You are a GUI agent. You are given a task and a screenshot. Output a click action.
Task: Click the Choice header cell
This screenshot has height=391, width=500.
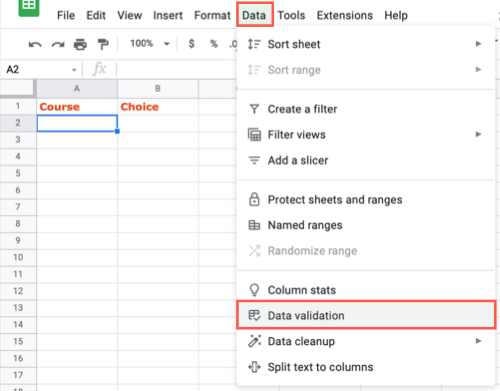(x=158, y=107)
